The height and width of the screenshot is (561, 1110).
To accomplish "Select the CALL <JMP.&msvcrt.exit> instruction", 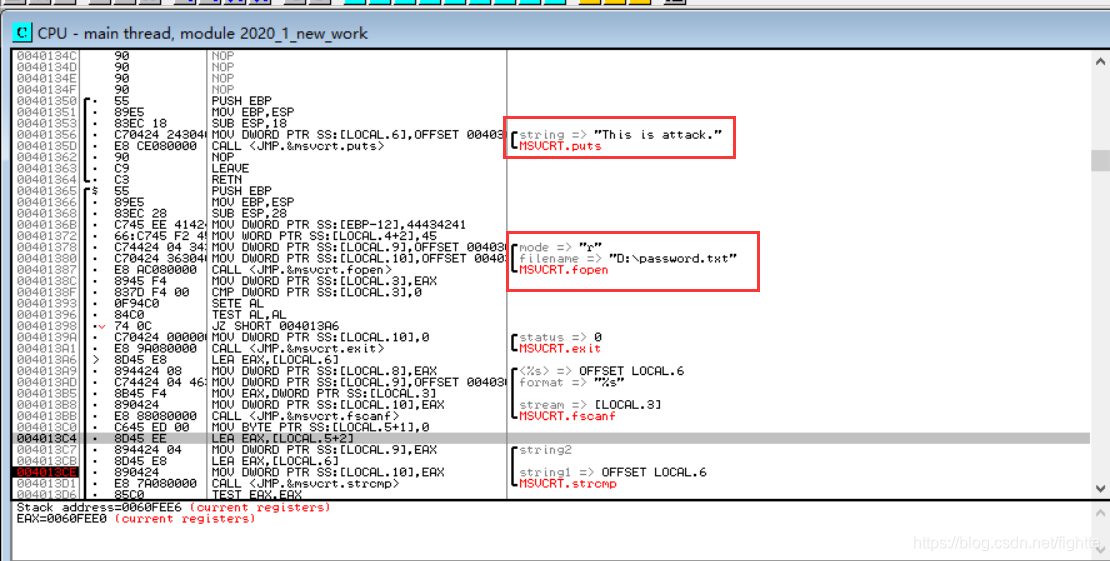I will click(x=298, y=348).
